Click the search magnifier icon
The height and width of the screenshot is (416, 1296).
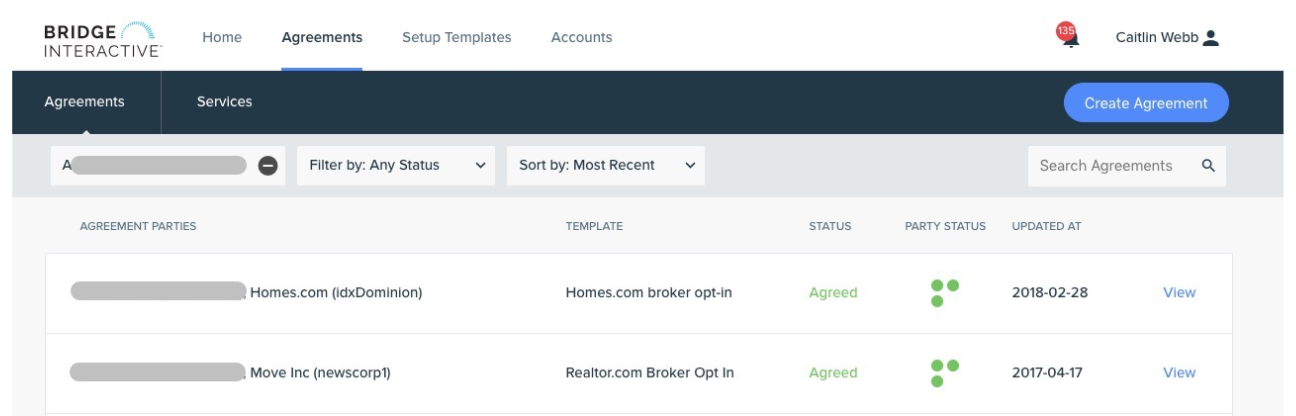[1208, 166]
